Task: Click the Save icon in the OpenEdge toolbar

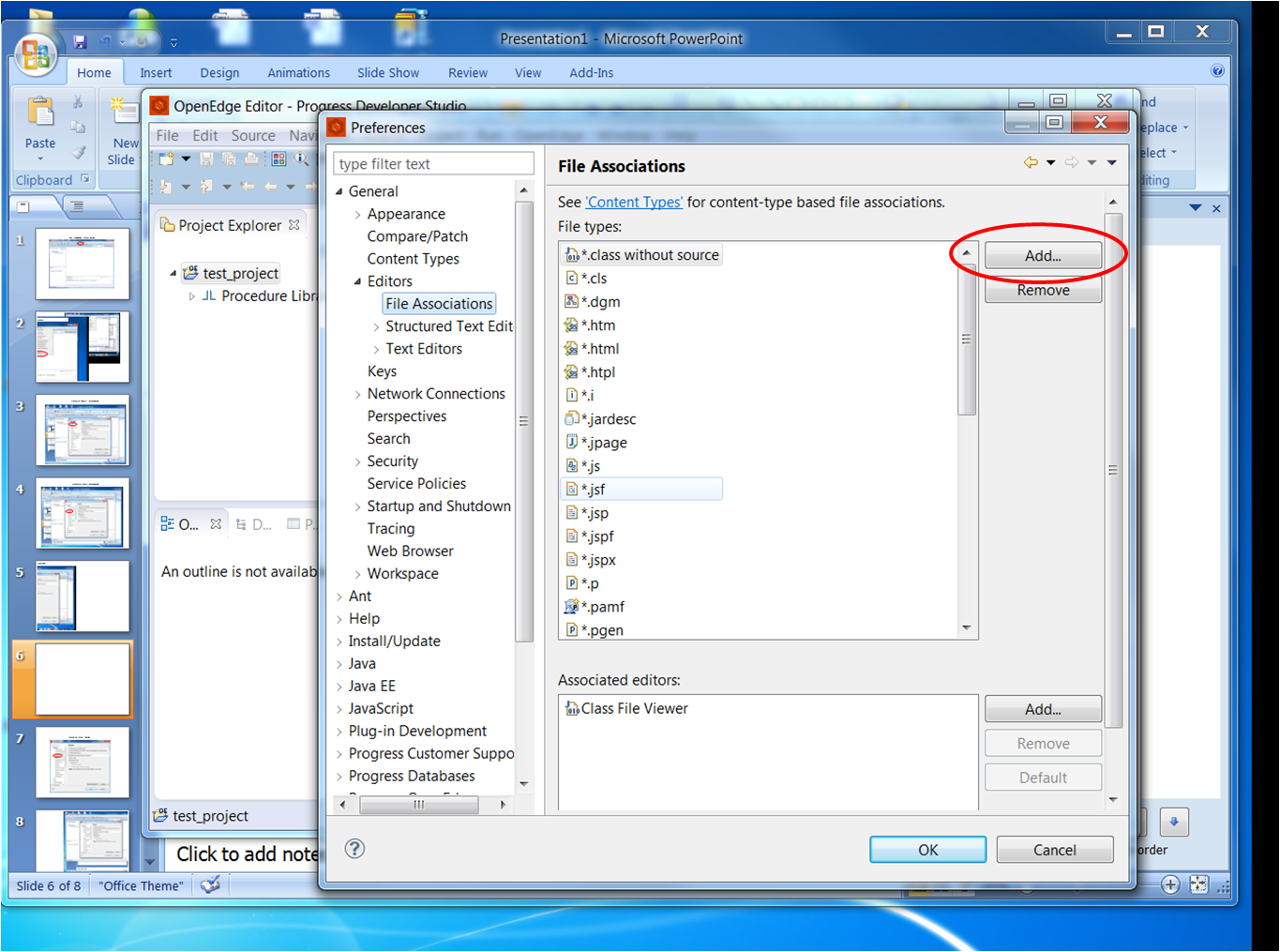Action: [x=206, y=159]
